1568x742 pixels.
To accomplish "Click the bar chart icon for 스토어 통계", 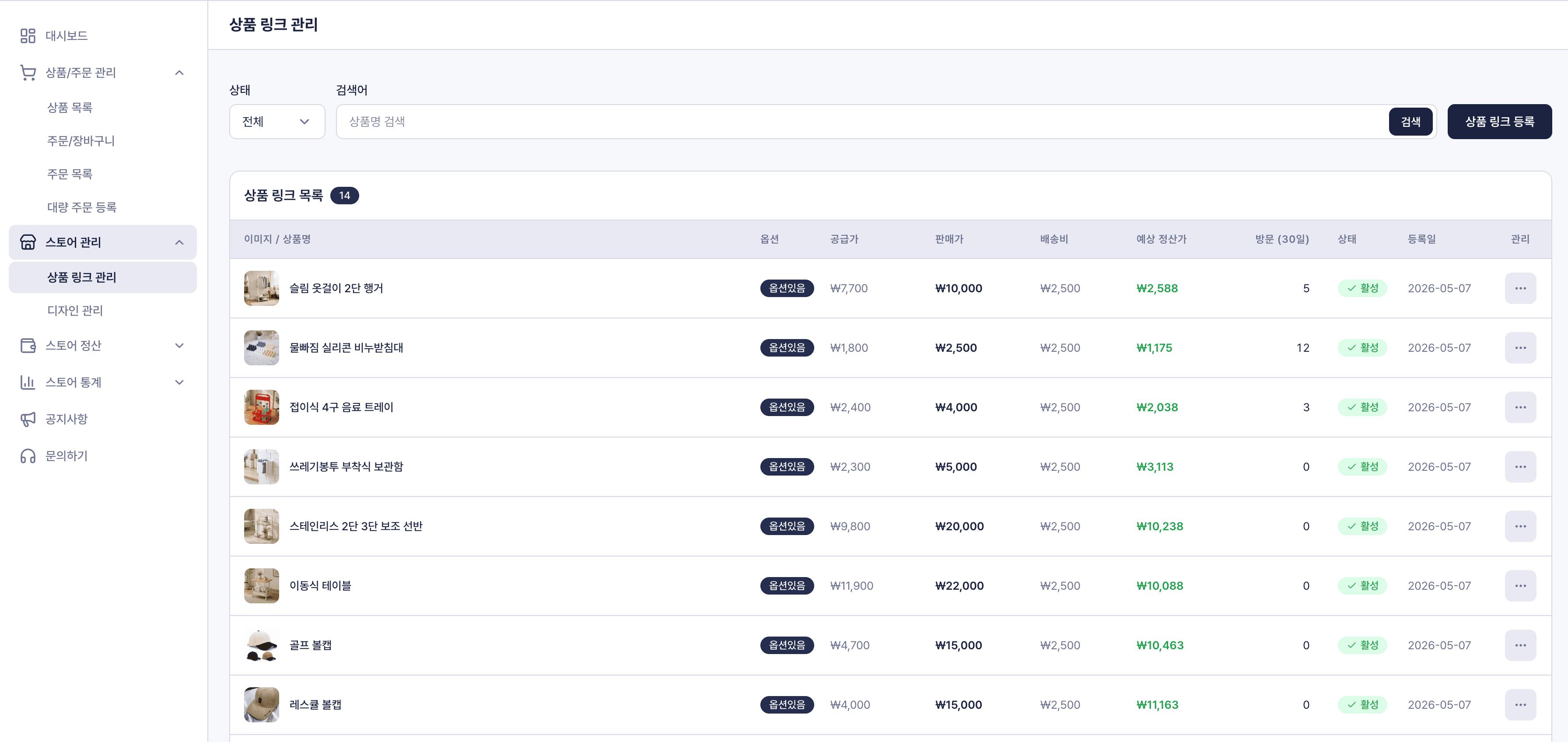I will tap(28, 382).
